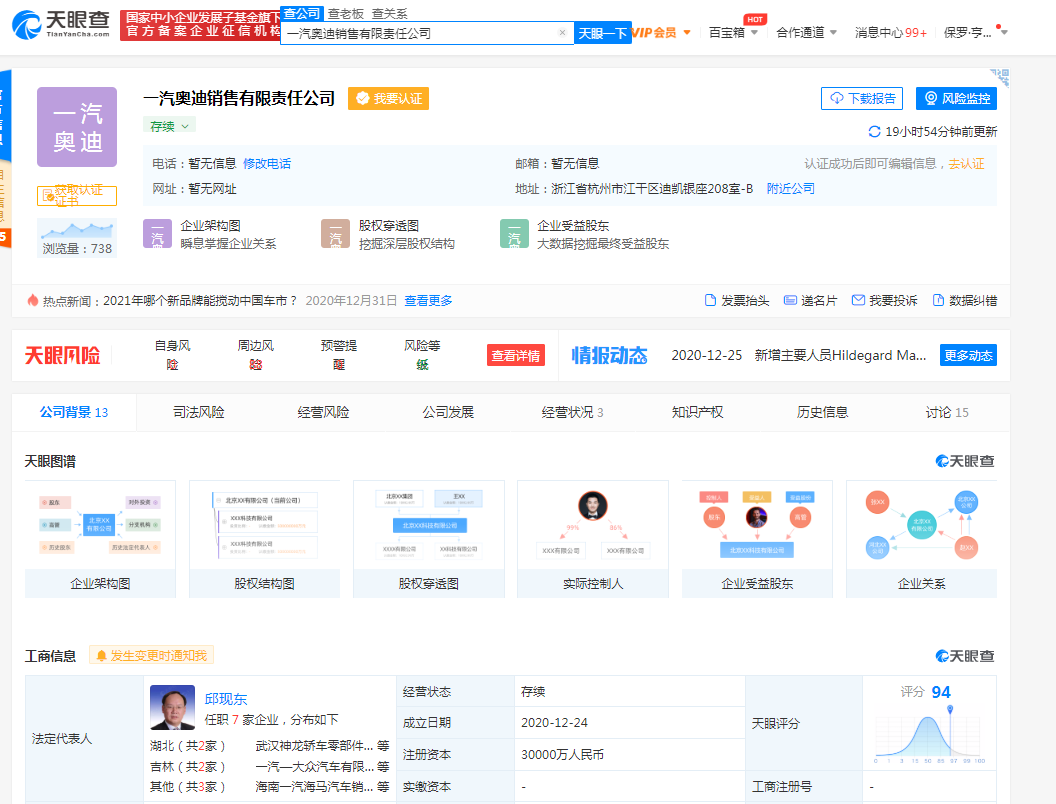Open the 去认证 link
The height and width of the screenshot is (804, 1056).
(x=966, y=164)
